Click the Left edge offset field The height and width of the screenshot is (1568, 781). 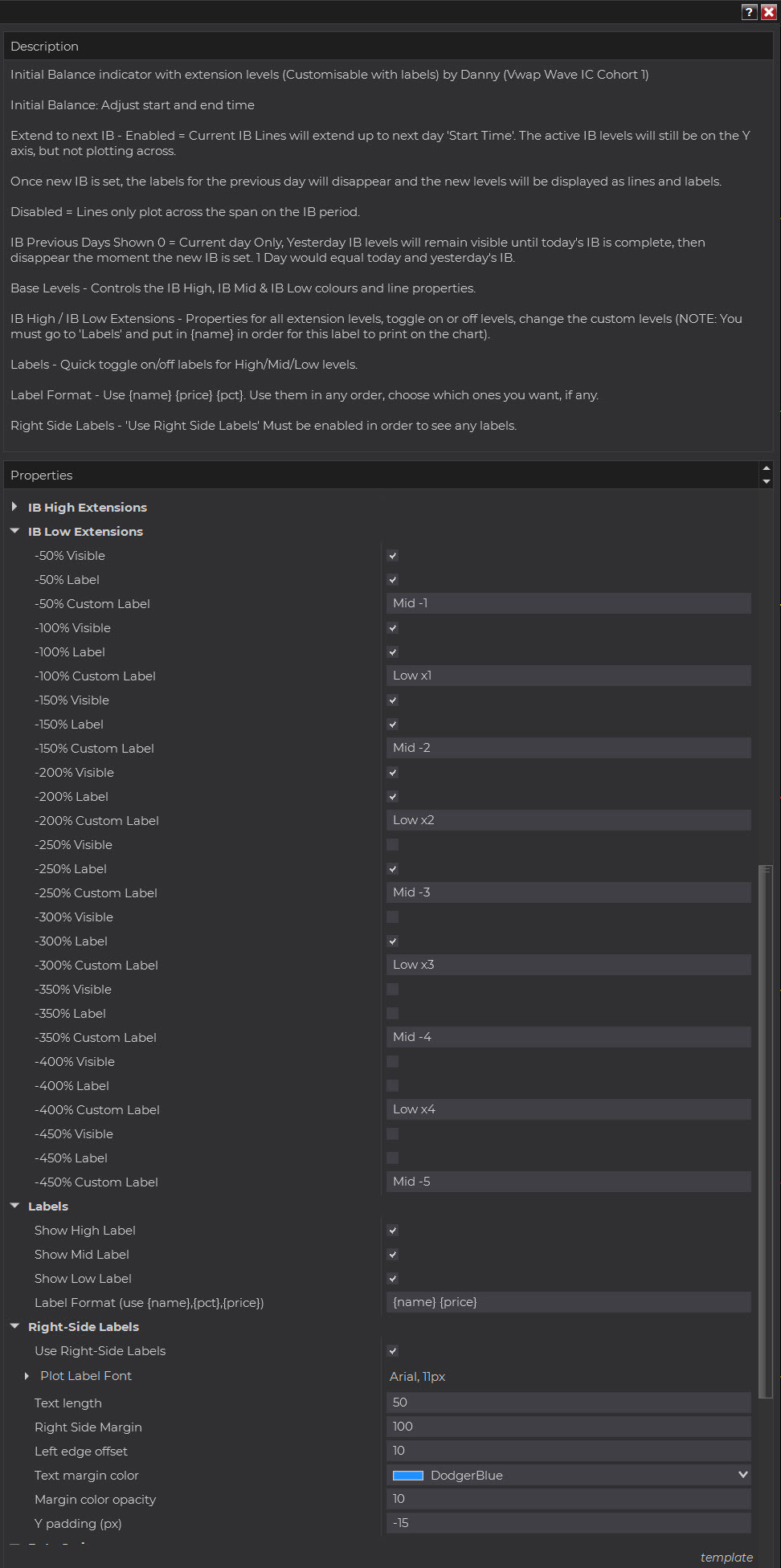click(x=569, y=1451)
